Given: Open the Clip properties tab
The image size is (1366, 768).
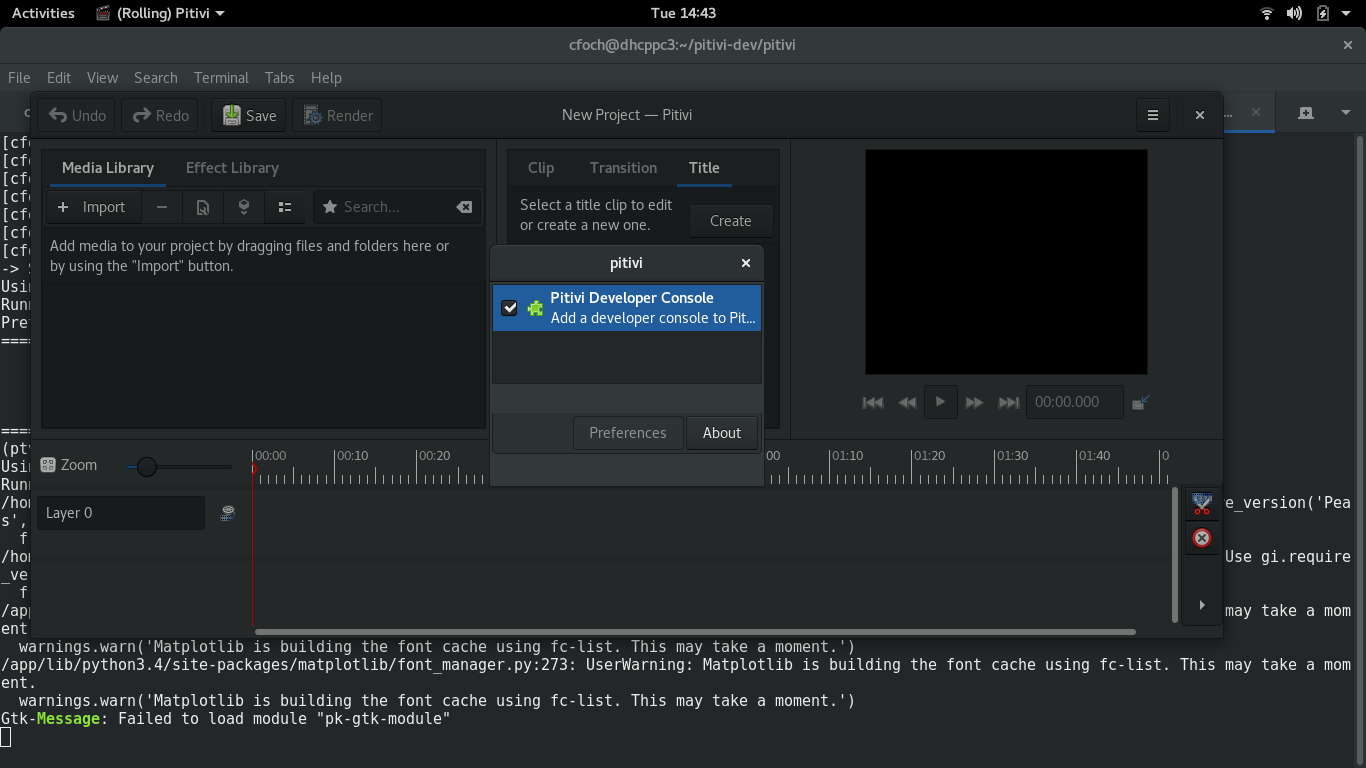Looking at the screenshot, I should (x=541, y=168).
